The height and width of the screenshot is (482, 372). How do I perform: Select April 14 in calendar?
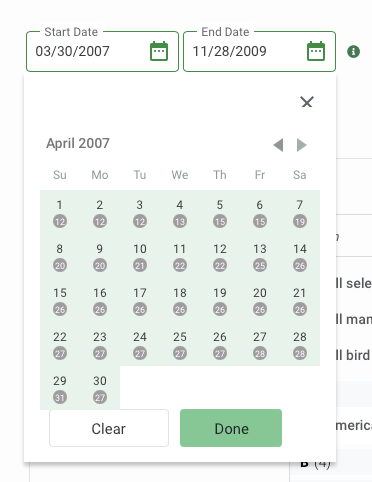[300, 256]
